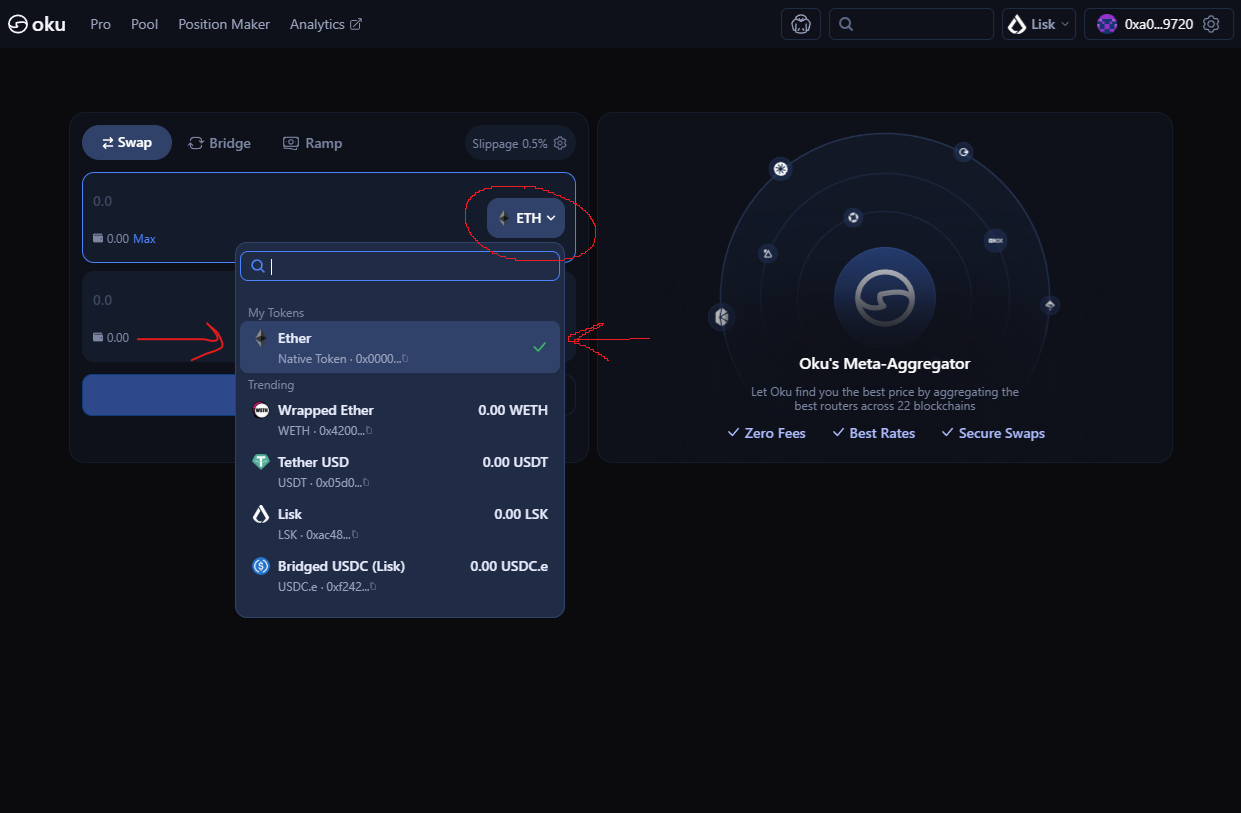Screen dimensions: 1241x813
Task: Click the Ether logo in My Tokens
Action: coord(261,338)
